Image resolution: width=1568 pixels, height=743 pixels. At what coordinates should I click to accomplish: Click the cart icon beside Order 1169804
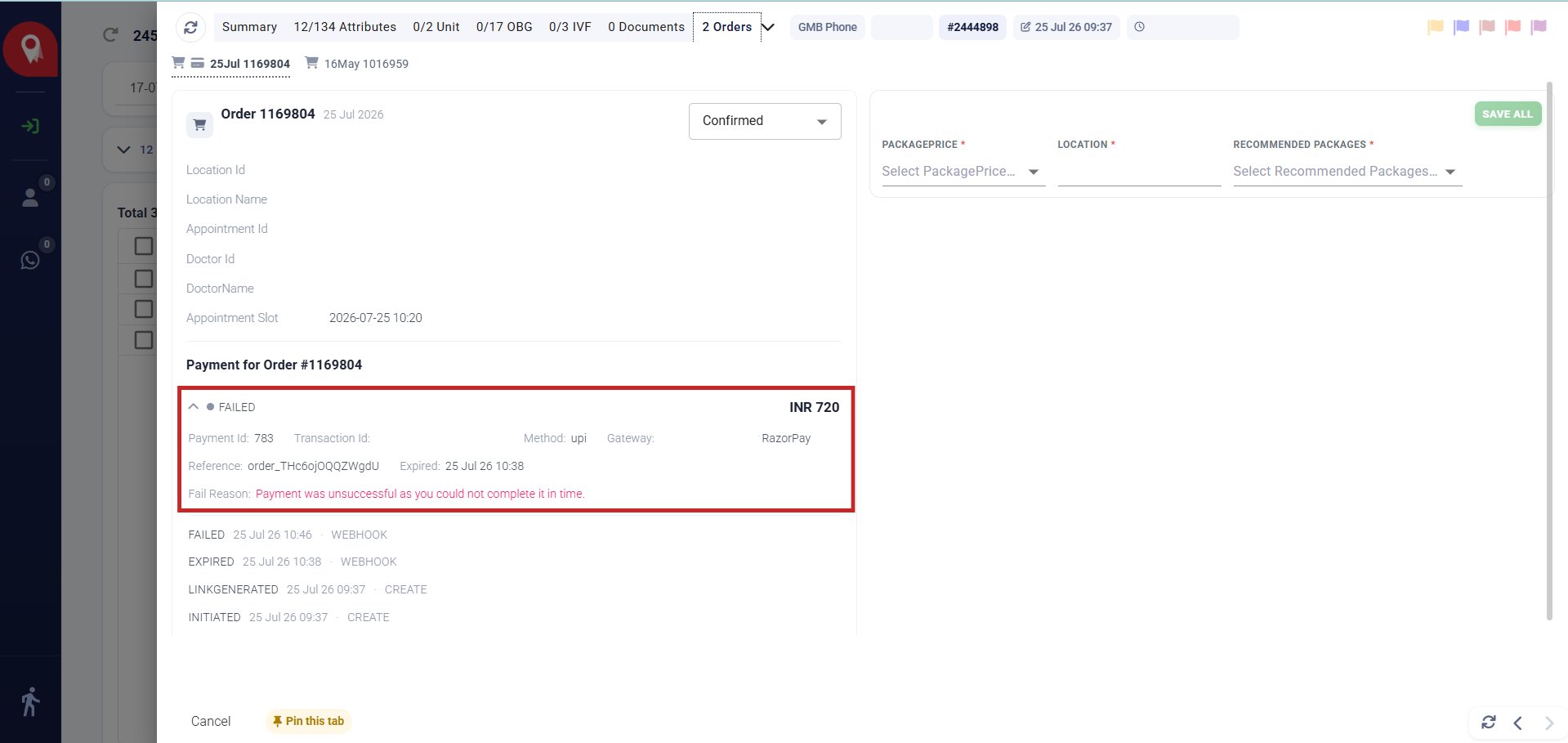click(x=199, y=125)
